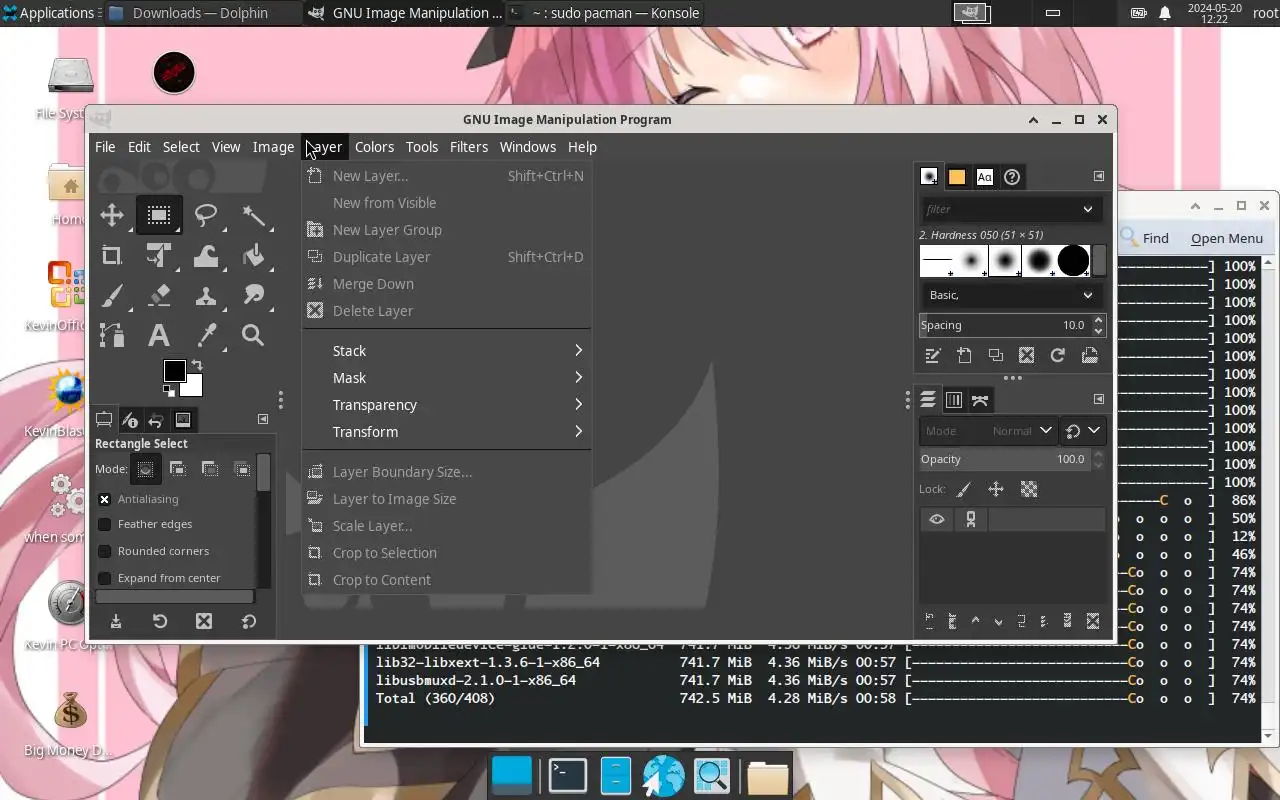Open the Colors menu

tap(374, 147)
